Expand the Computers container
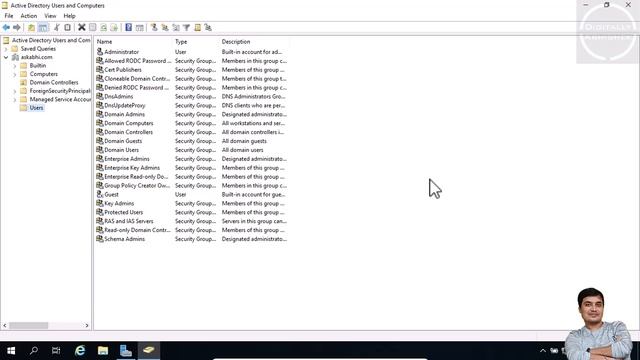This screenshot has width=640, height=360. [x=15, y=75]
